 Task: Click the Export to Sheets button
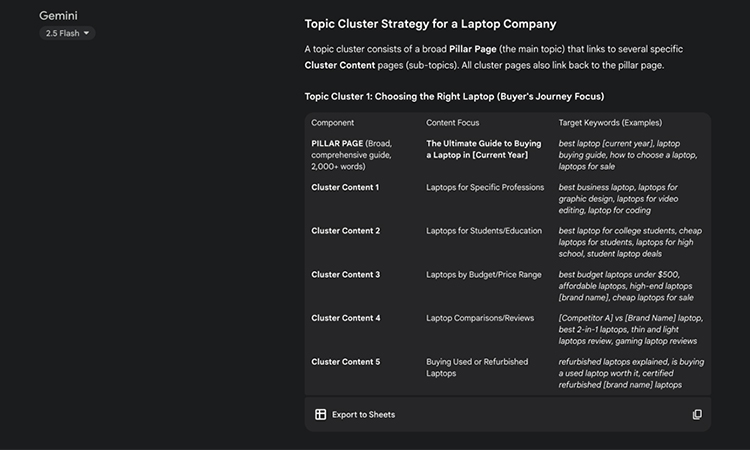[355, 414]
